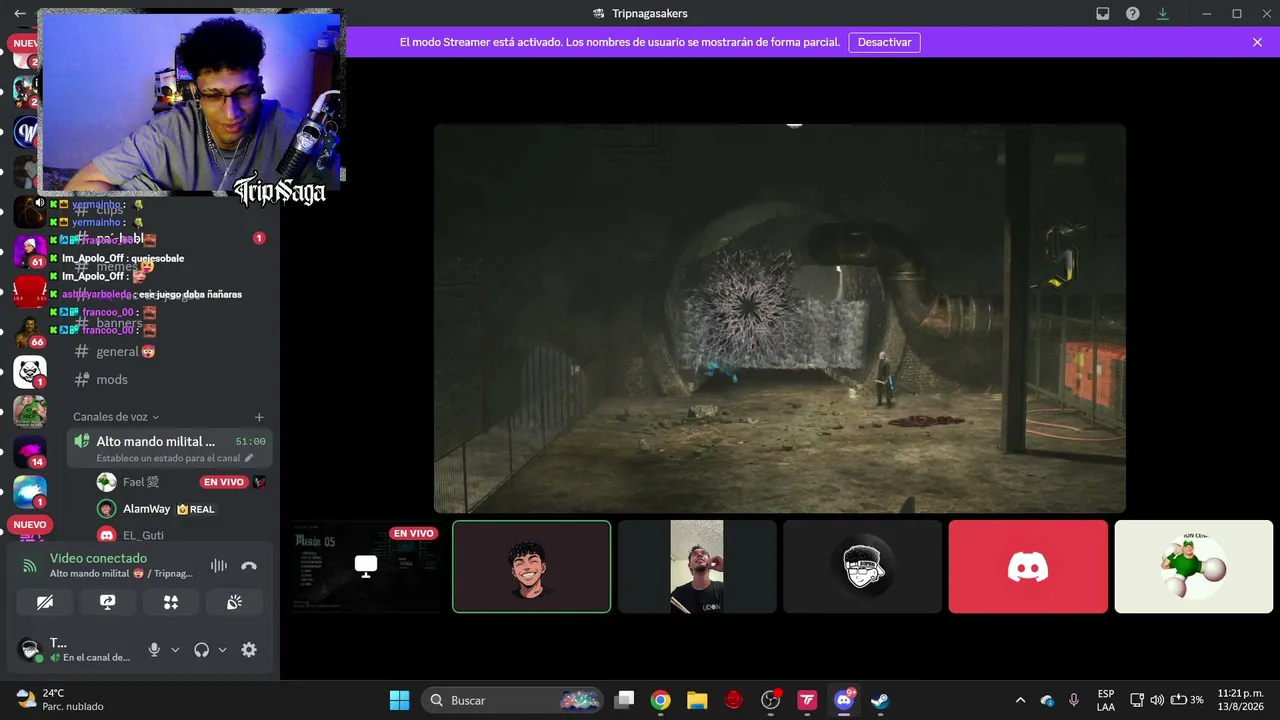Select the green character avatar tile

coord(1194,566)
